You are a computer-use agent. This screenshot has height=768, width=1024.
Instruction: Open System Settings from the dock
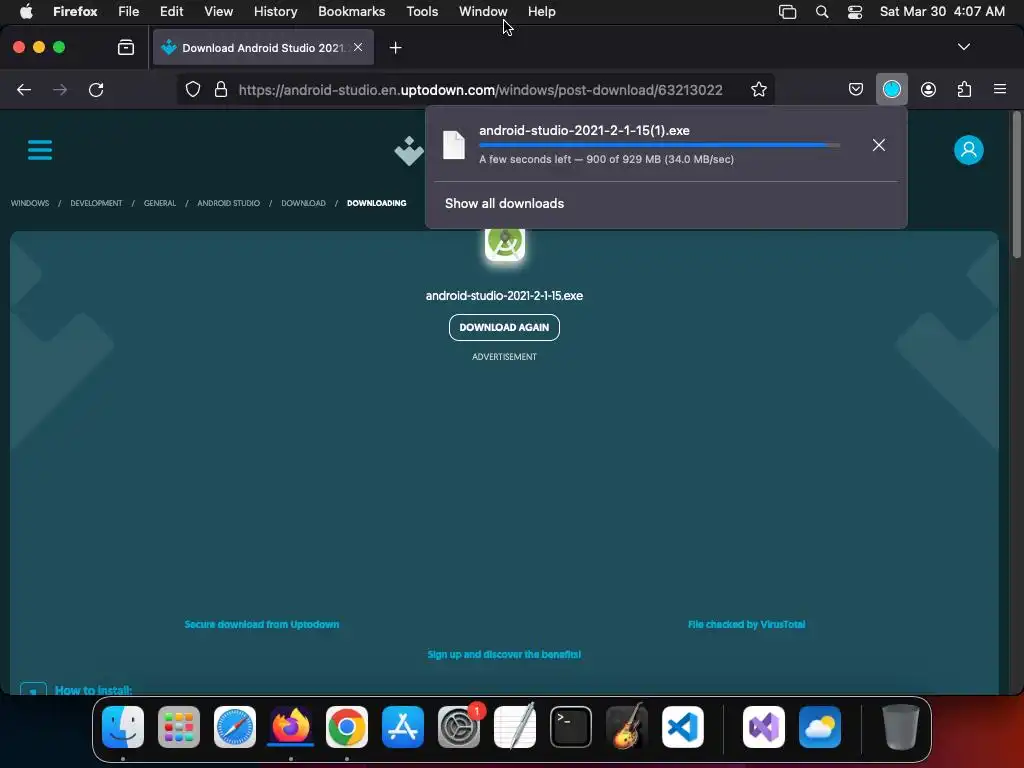point(458,727)
